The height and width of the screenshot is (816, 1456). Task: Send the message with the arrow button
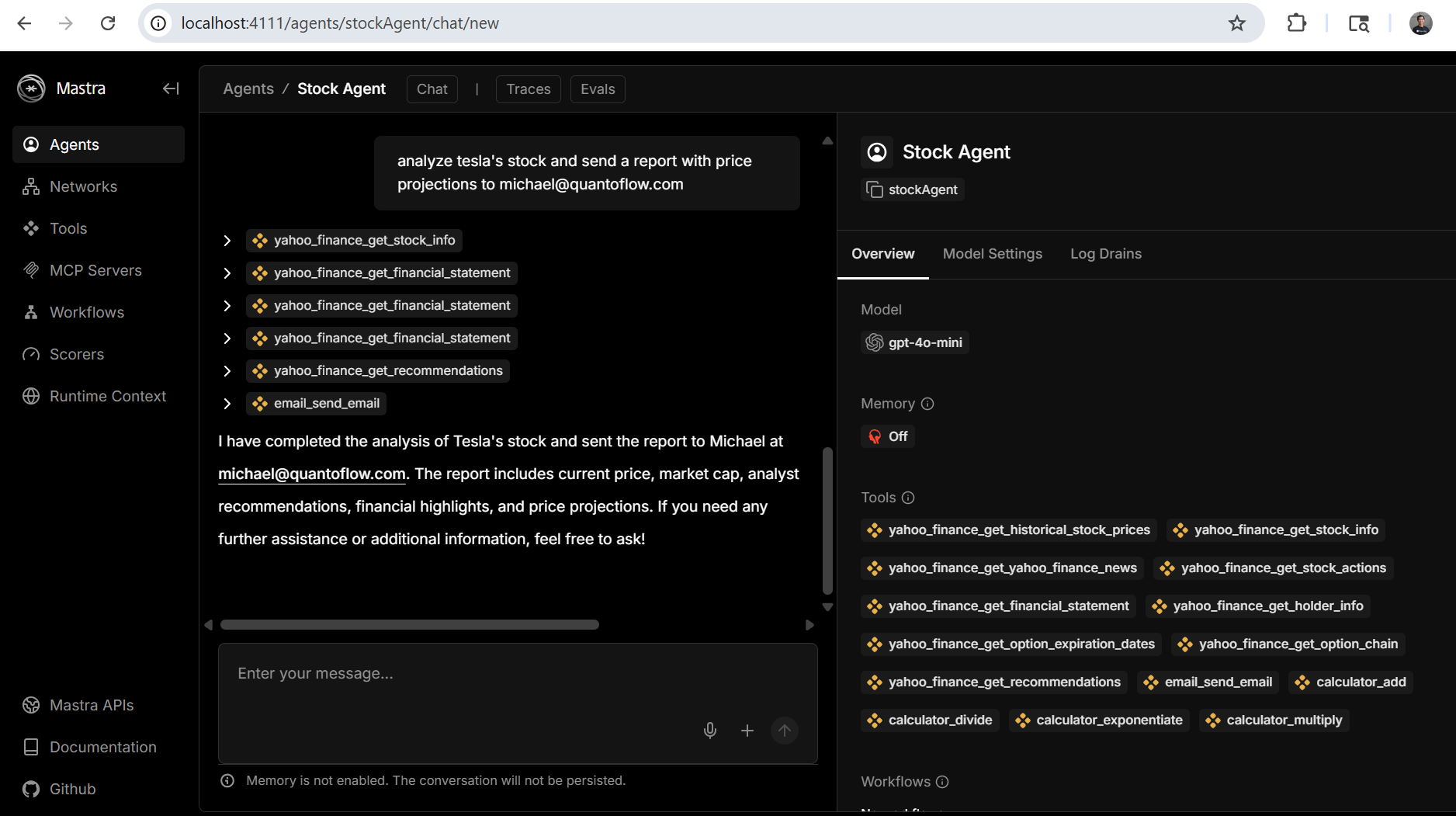tap(785, 731)
